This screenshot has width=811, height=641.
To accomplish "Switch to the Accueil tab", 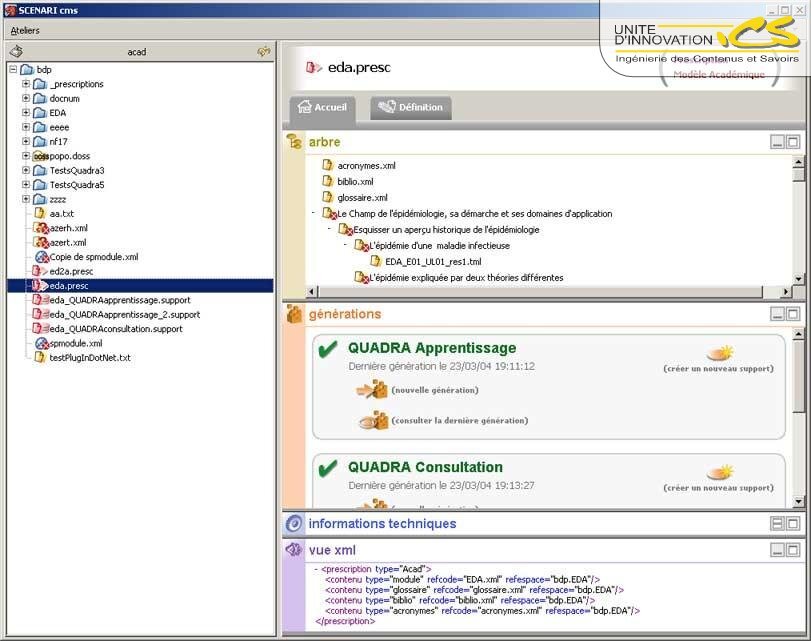I will pos(322,107).
